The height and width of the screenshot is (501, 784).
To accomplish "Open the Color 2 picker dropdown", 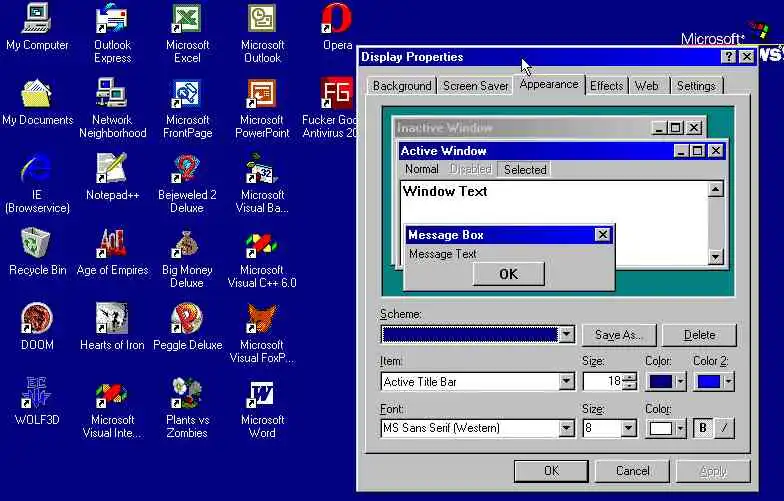I will [x=728, y=382].
